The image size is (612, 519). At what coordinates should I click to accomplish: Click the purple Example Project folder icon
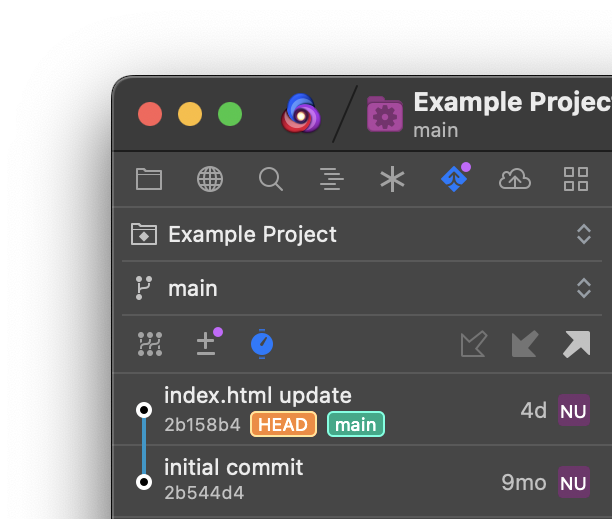click(x=384, y=114)
